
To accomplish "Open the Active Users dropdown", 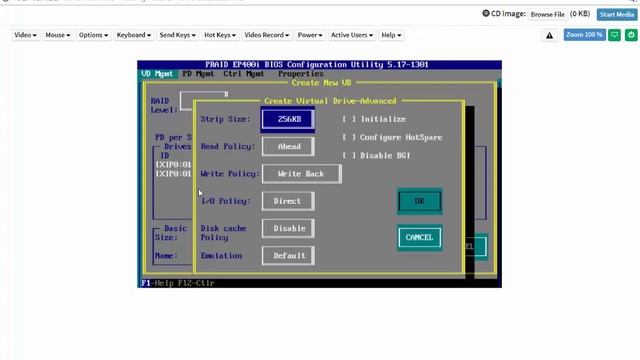I will [351, 35].
